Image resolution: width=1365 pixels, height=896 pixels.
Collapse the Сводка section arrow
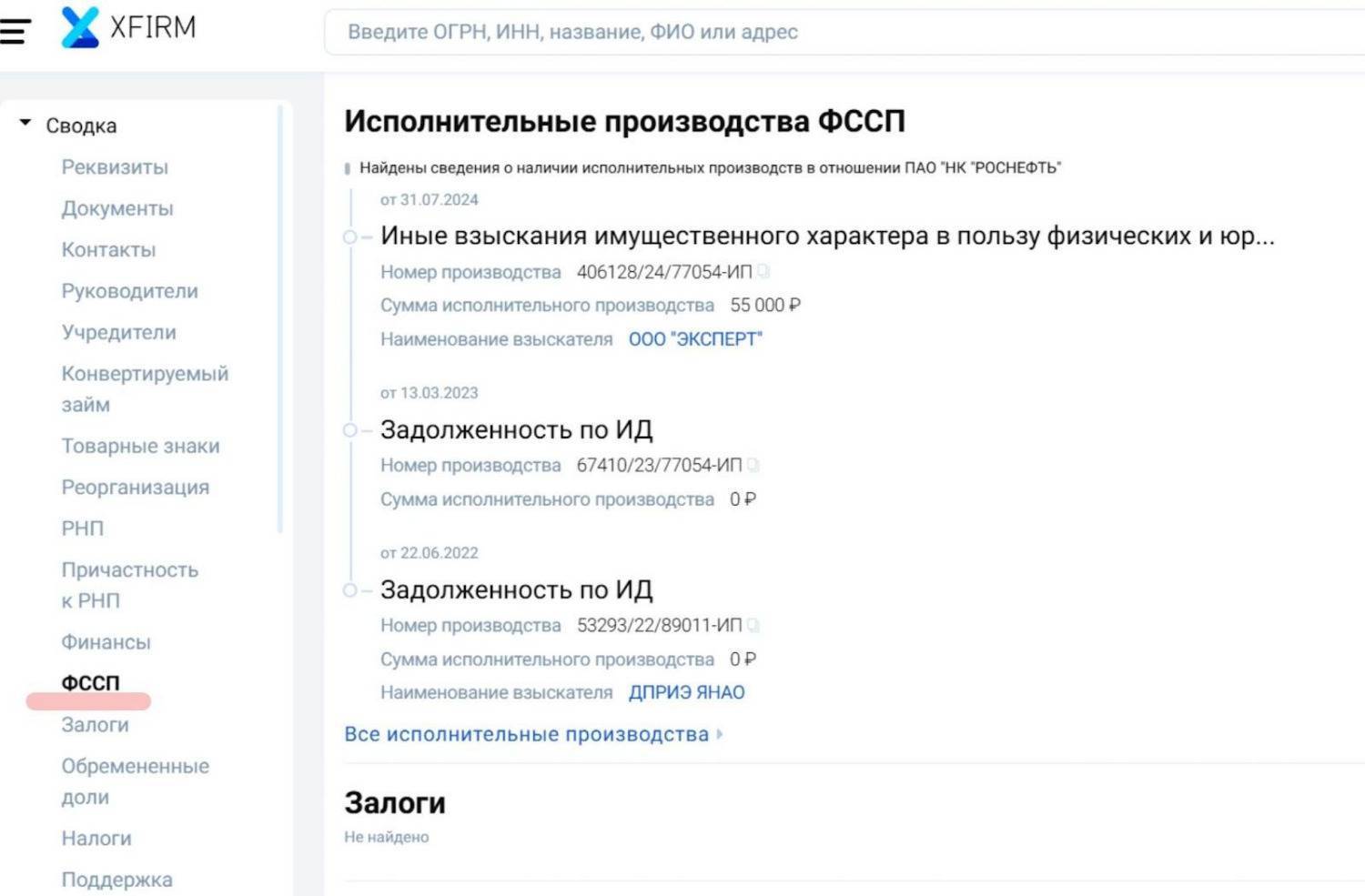pos(25,123)
